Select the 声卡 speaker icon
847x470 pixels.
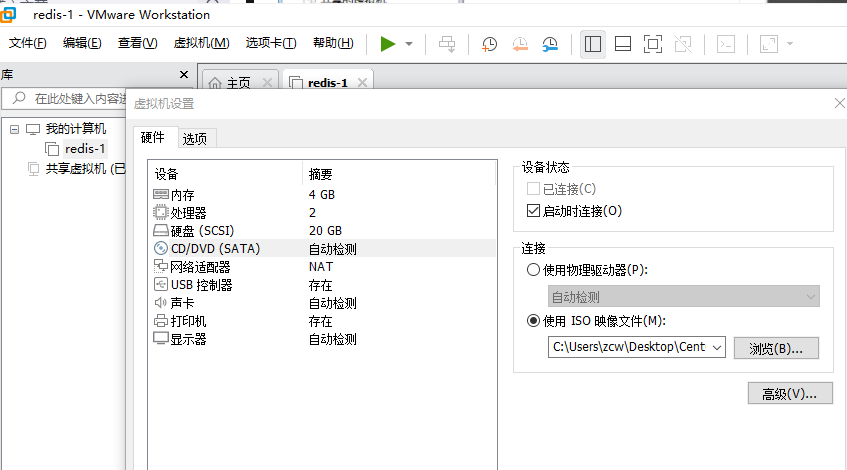tap(161, 303)
